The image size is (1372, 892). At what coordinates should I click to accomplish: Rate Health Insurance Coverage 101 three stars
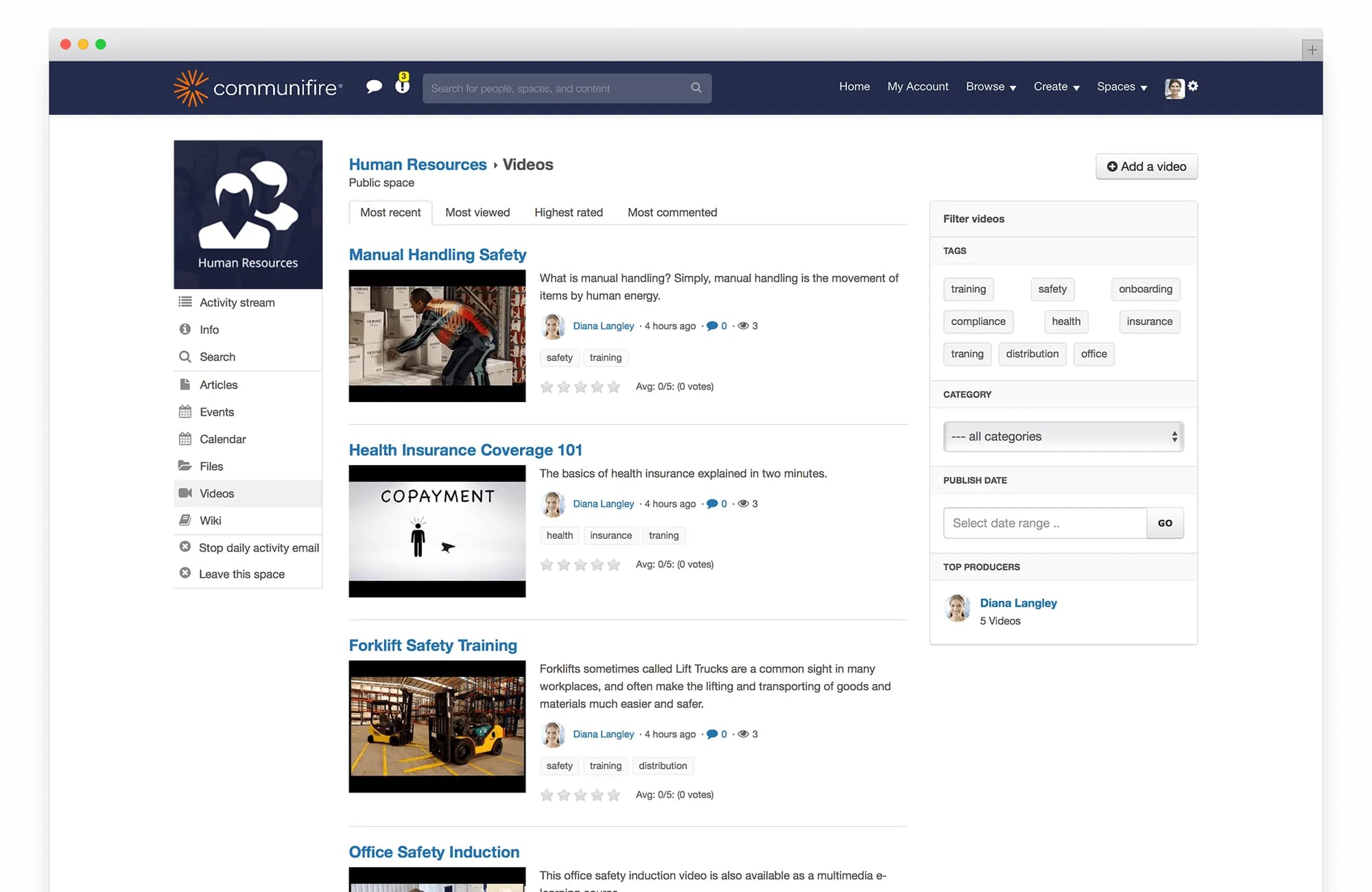pos(580,565)
